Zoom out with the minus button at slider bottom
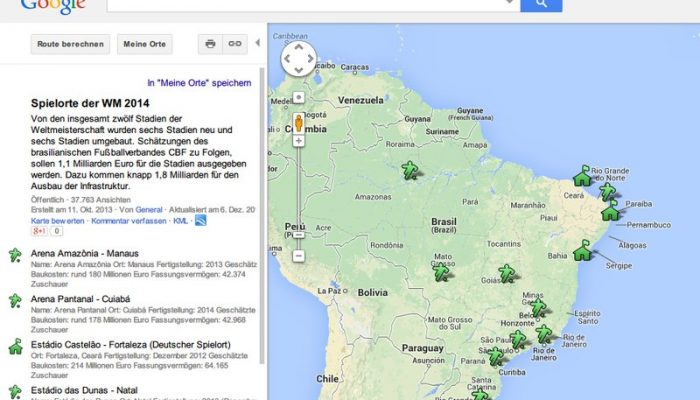 (299, 256)
